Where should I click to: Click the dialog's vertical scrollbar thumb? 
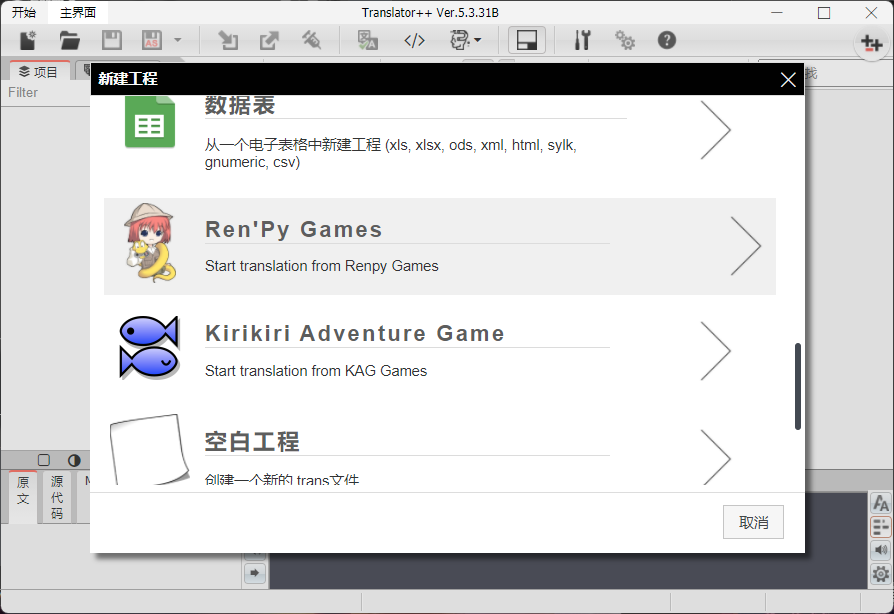coord(798,386)
